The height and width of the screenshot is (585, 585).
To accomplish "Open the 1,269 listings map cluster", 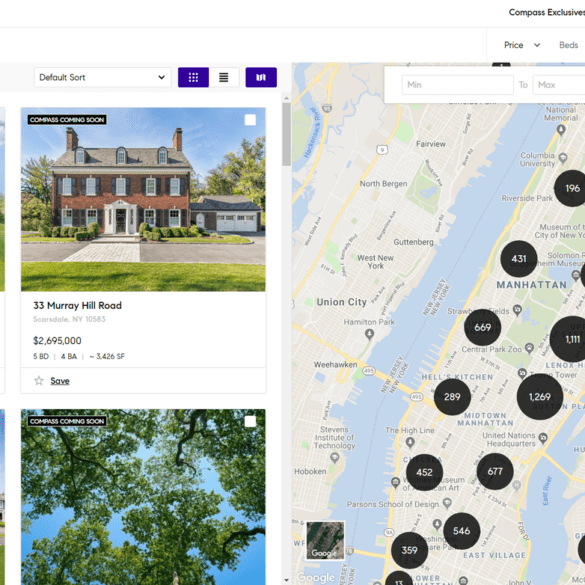I will pyautogui.click(x=539, y=397).
